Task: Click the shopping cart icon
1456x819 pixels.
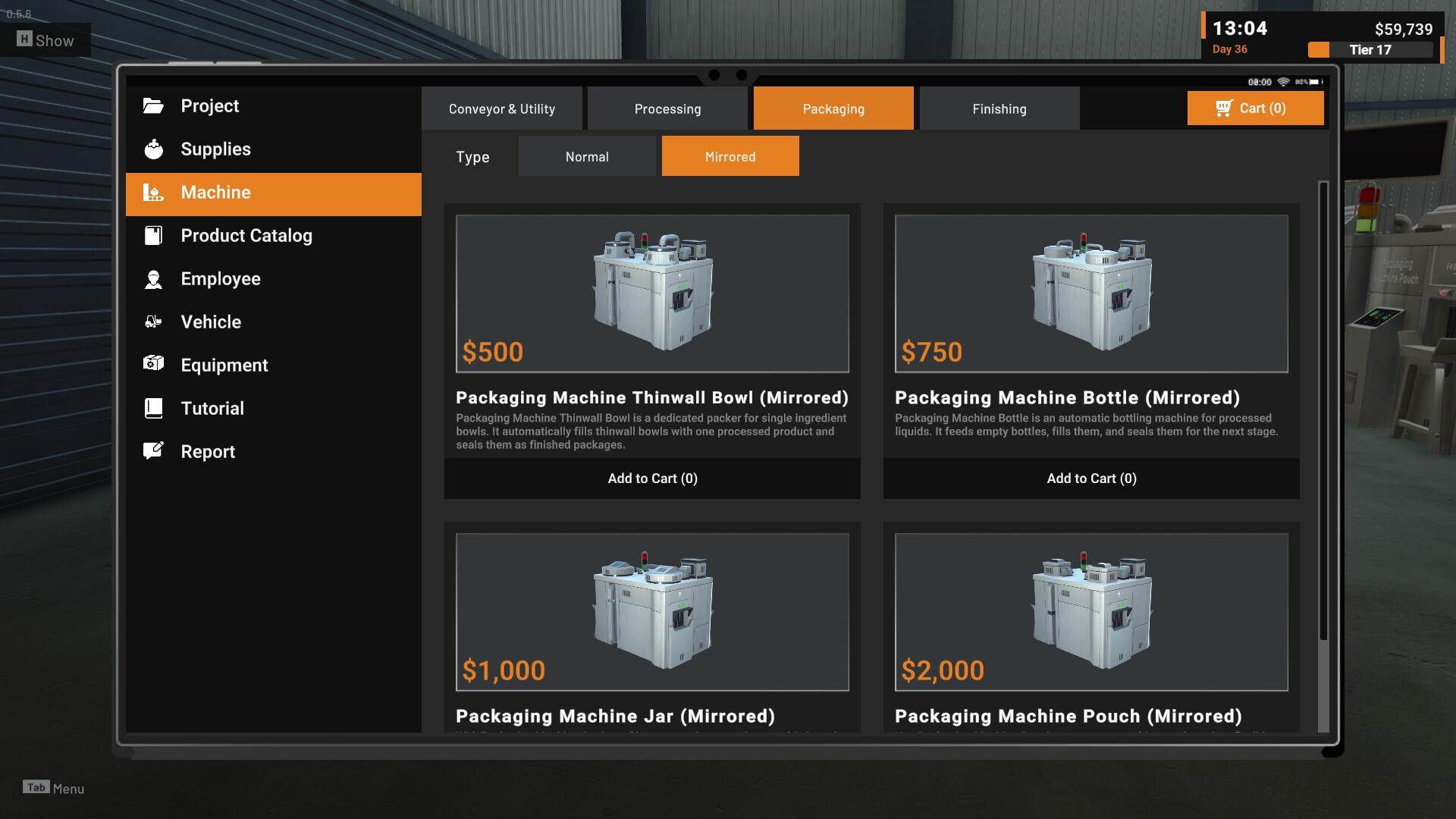Action: (1223, 108)
